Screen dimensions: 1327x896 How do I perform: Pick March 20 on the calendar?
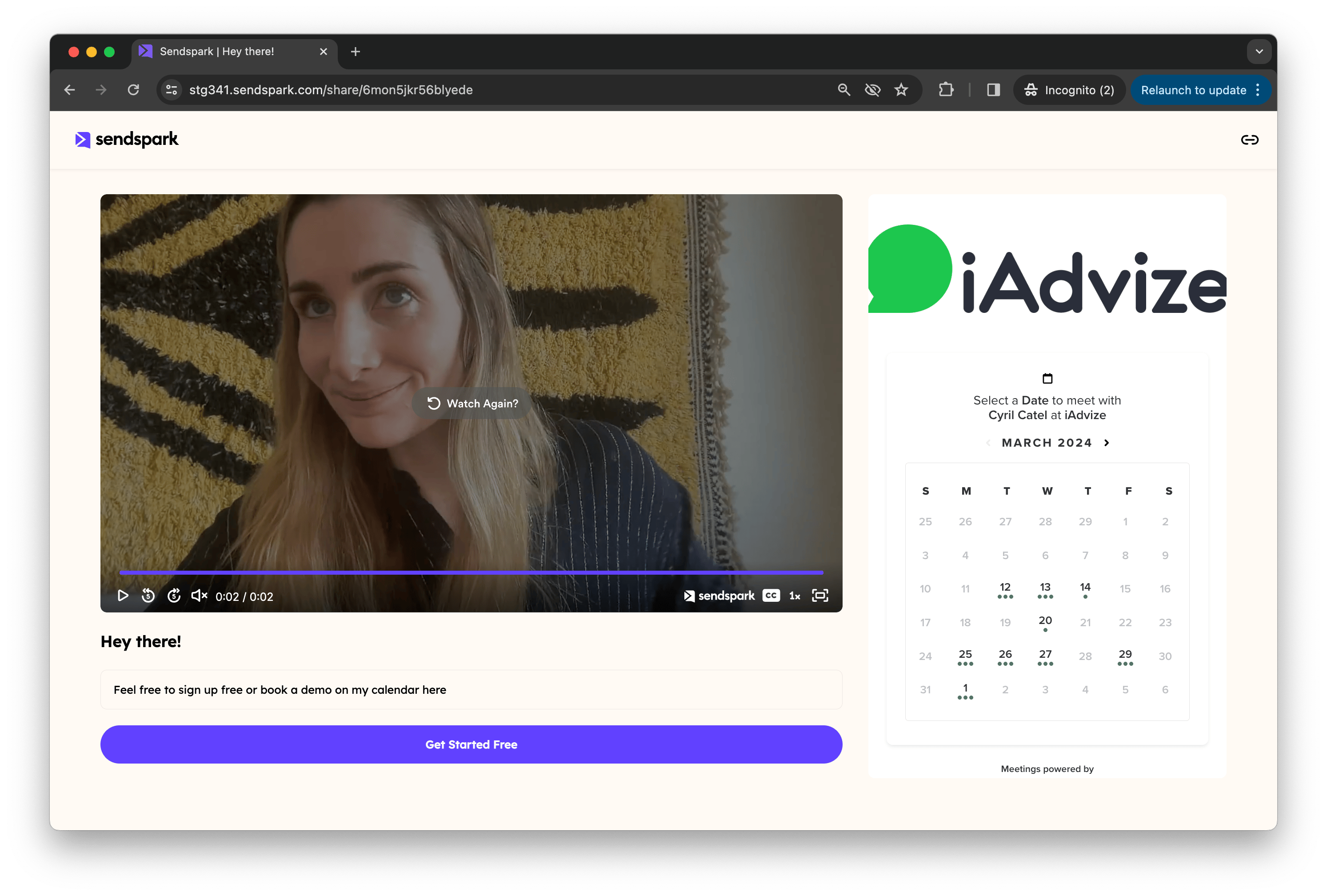[x=1045, y=623]
